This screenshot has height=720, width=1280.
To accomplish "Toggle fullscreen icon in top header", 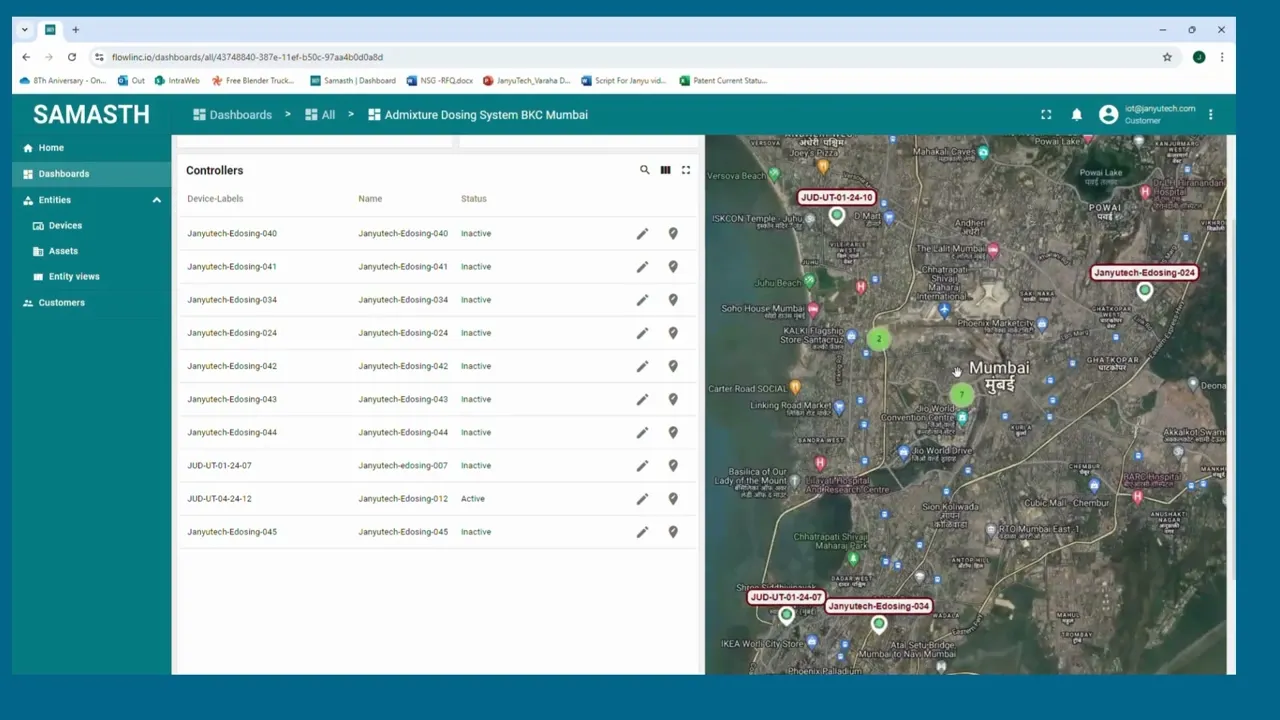I will click(1046, 115).
